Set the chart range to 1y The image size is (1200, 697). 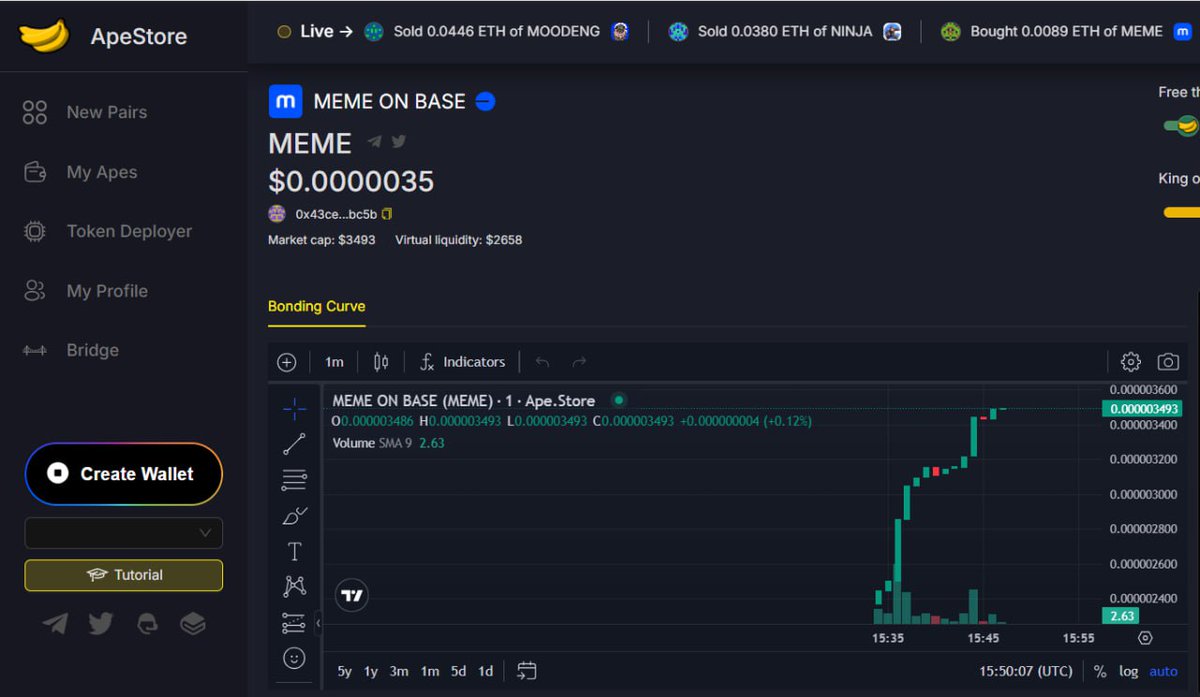371,671
